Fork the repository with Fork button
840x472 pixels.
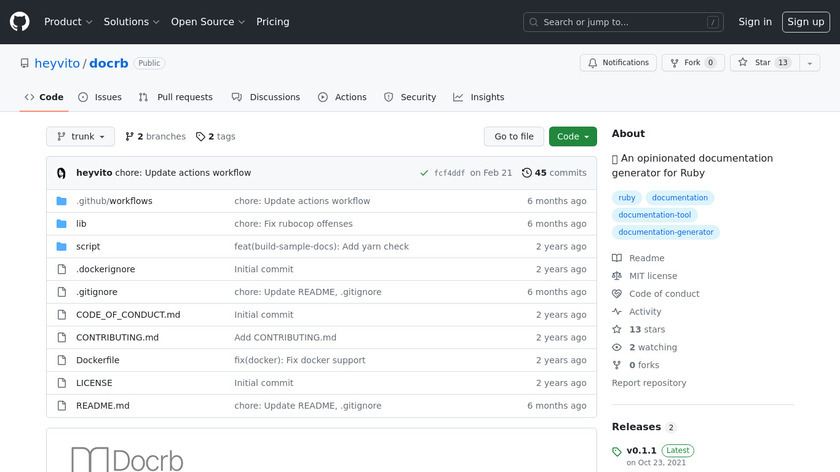(x=693, y=63)
